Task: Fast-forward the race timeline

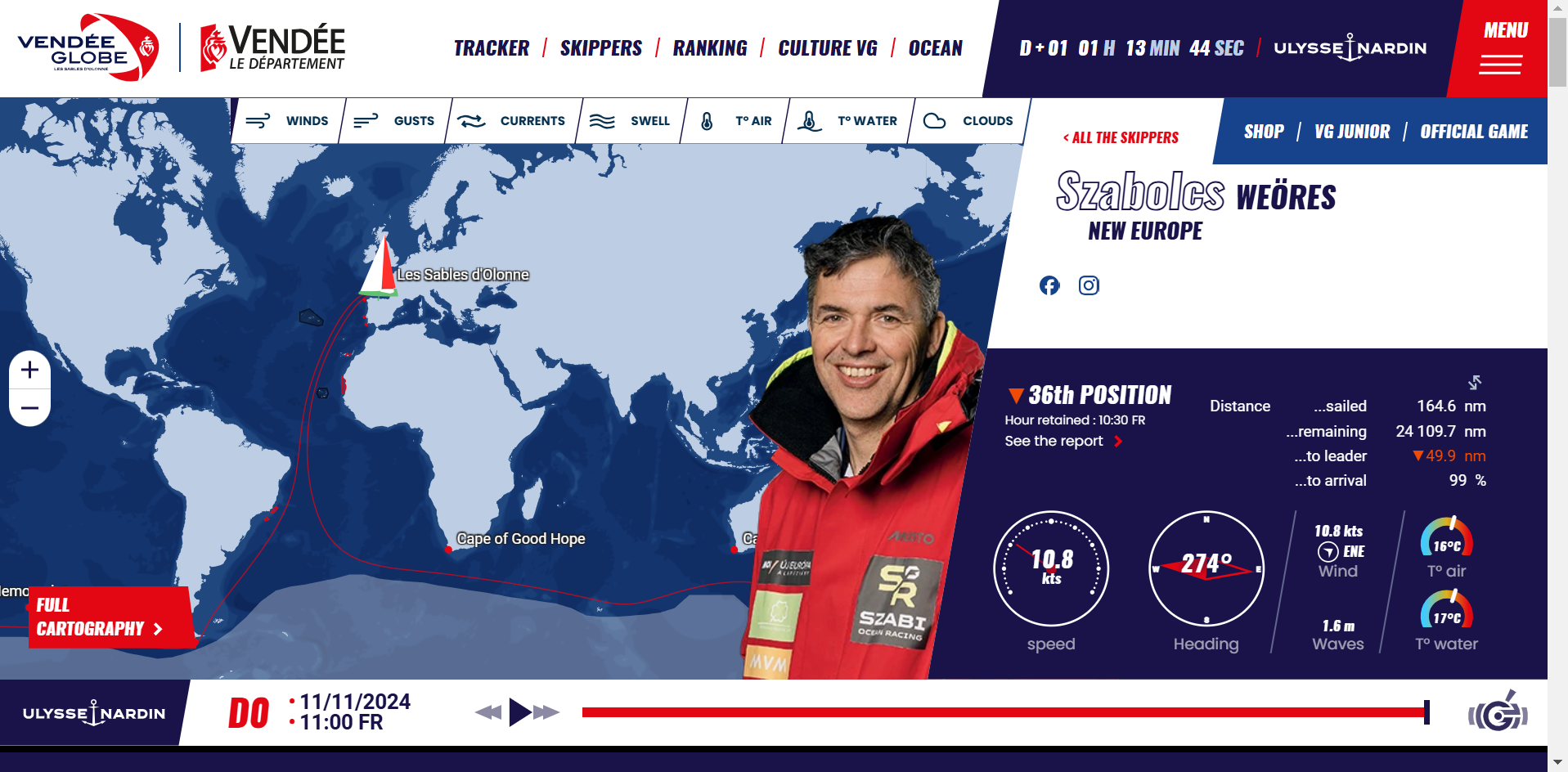Action: [546, 712]
